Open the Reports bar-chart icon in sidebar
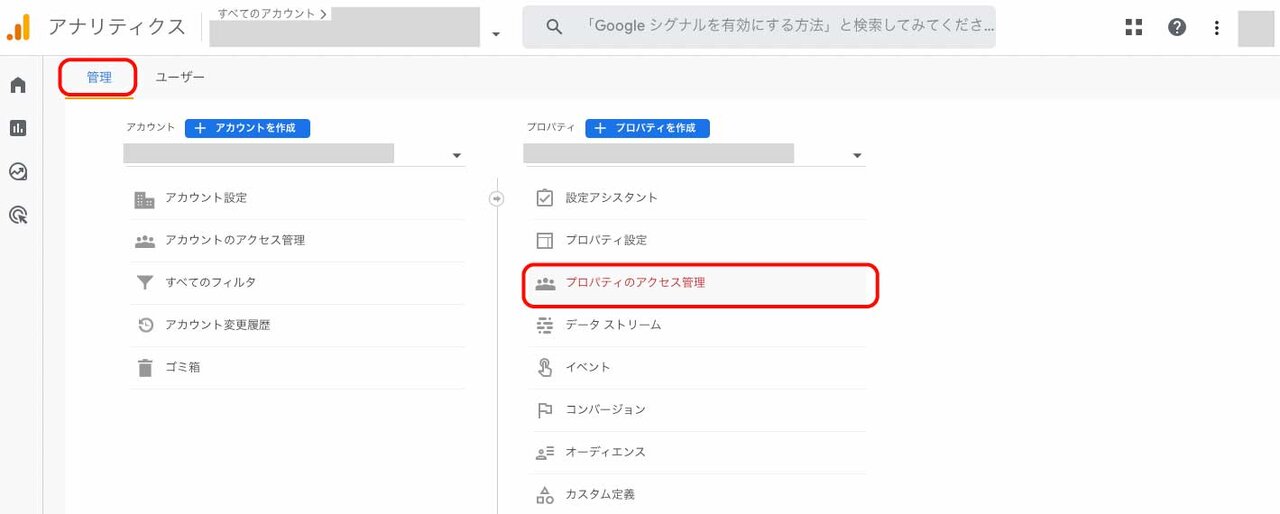 pyautogui.click(x=18, y=128)
